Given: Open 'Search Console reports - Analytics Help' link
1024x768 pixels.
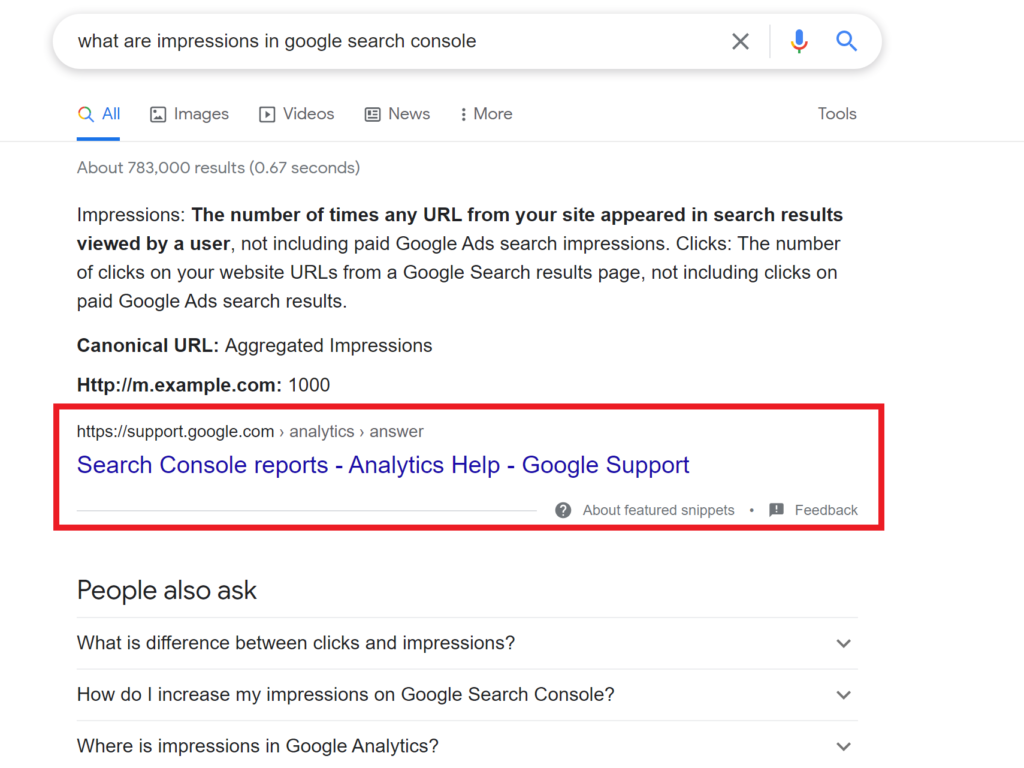Looking at the screenshot, I should [383, 465].
